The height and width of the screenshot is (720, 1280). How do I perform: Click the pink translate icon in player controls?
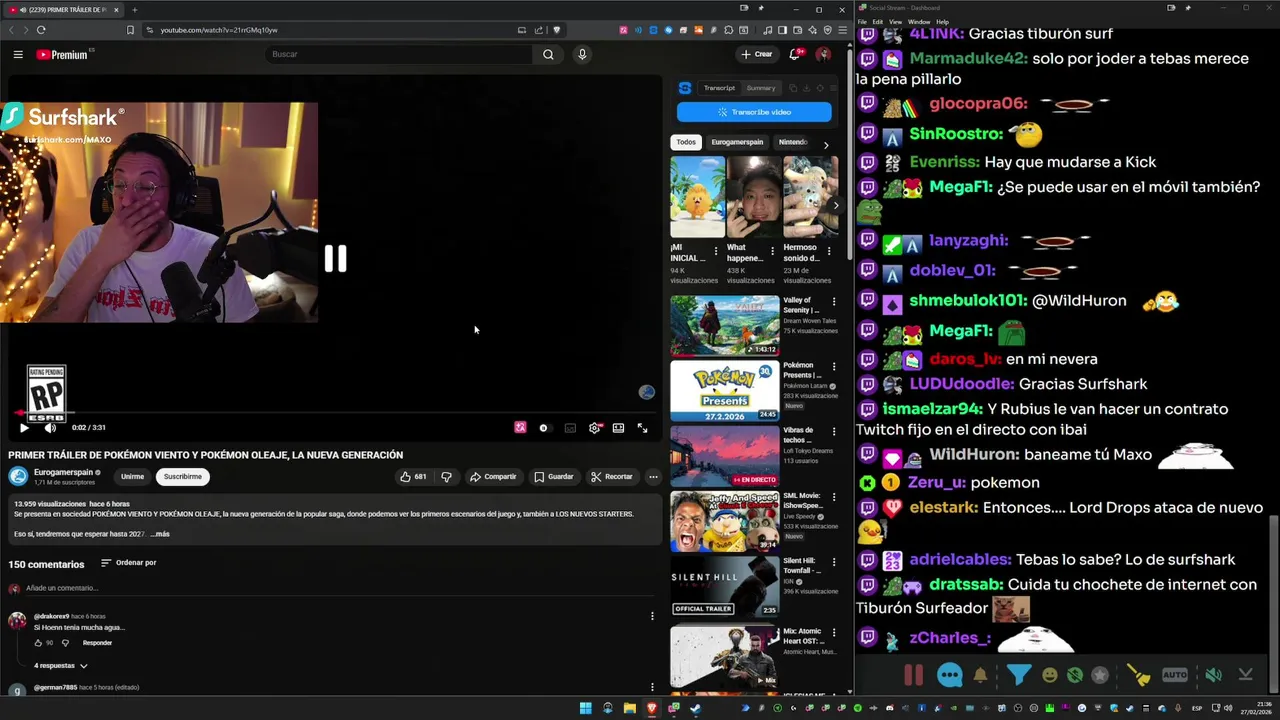pos(520,428)
